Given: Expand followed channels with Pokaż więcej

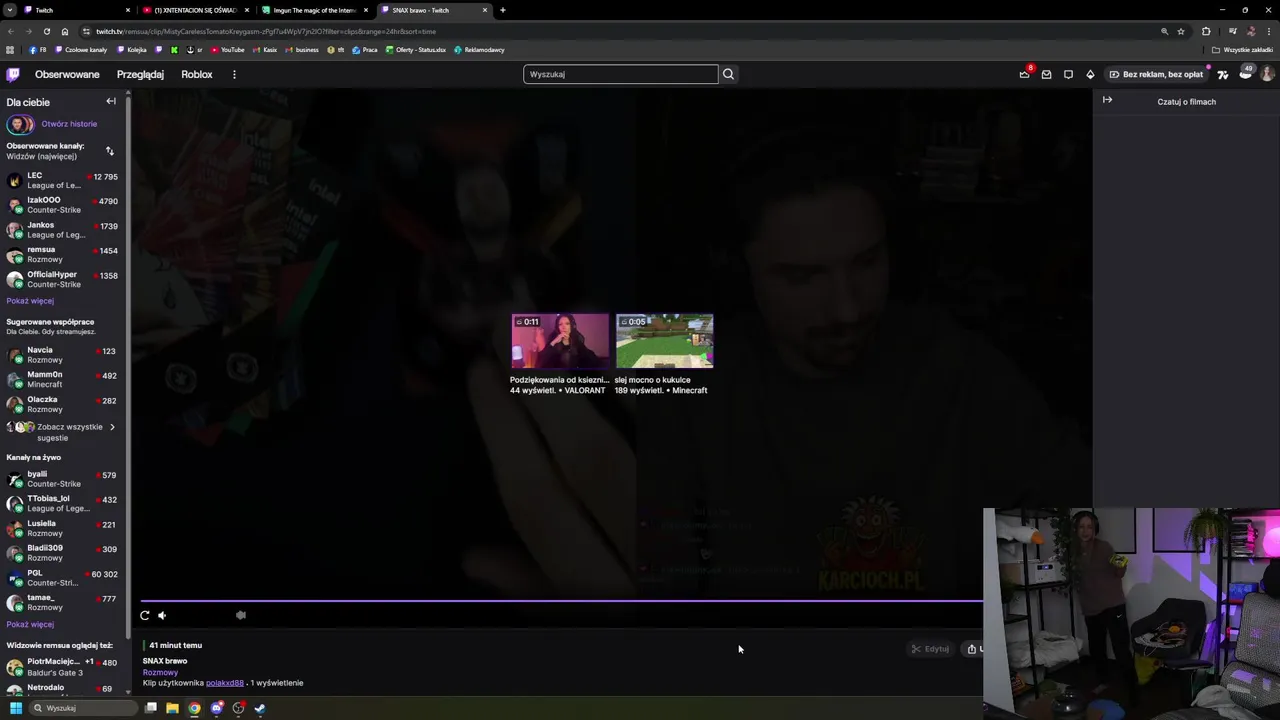Looking at the screenshot, I should 30,301.
